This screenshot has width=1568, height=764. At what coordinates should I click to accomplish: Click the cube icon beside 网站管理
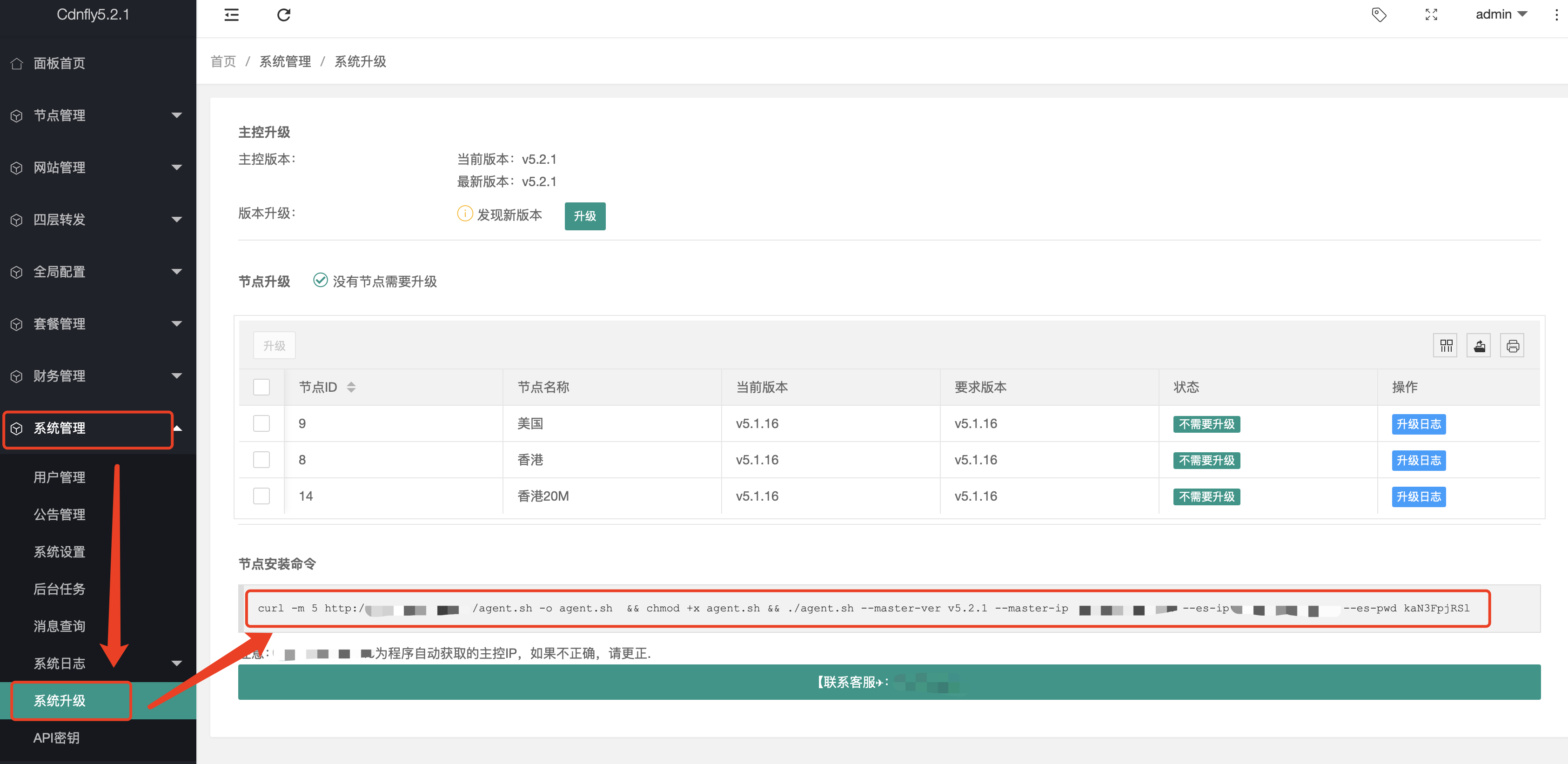(x=16, y=168)
